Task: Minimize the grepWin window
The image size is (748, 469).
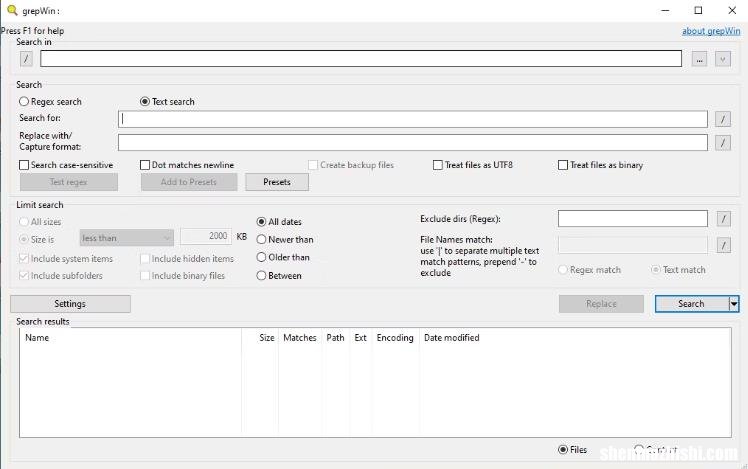Action: tap(665, 10)
